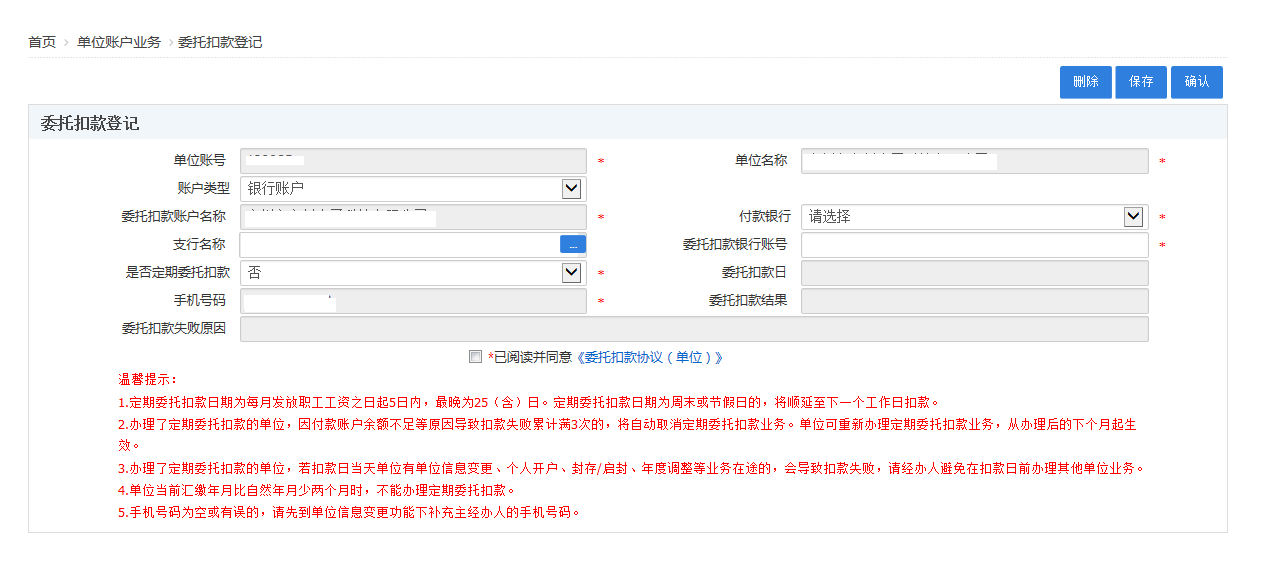Open the 《委托扣款协议（单位）》 link
Image resolution: width=1275 pixels, height=571 pixels.
click(649, 357)
